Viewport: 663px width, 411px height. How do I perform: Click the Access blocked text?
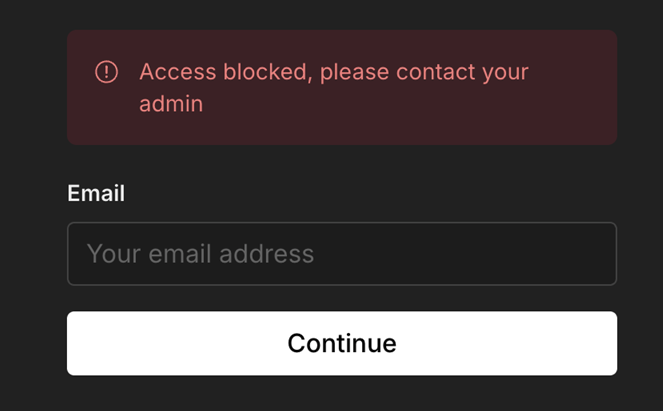(x=225, y=72)
